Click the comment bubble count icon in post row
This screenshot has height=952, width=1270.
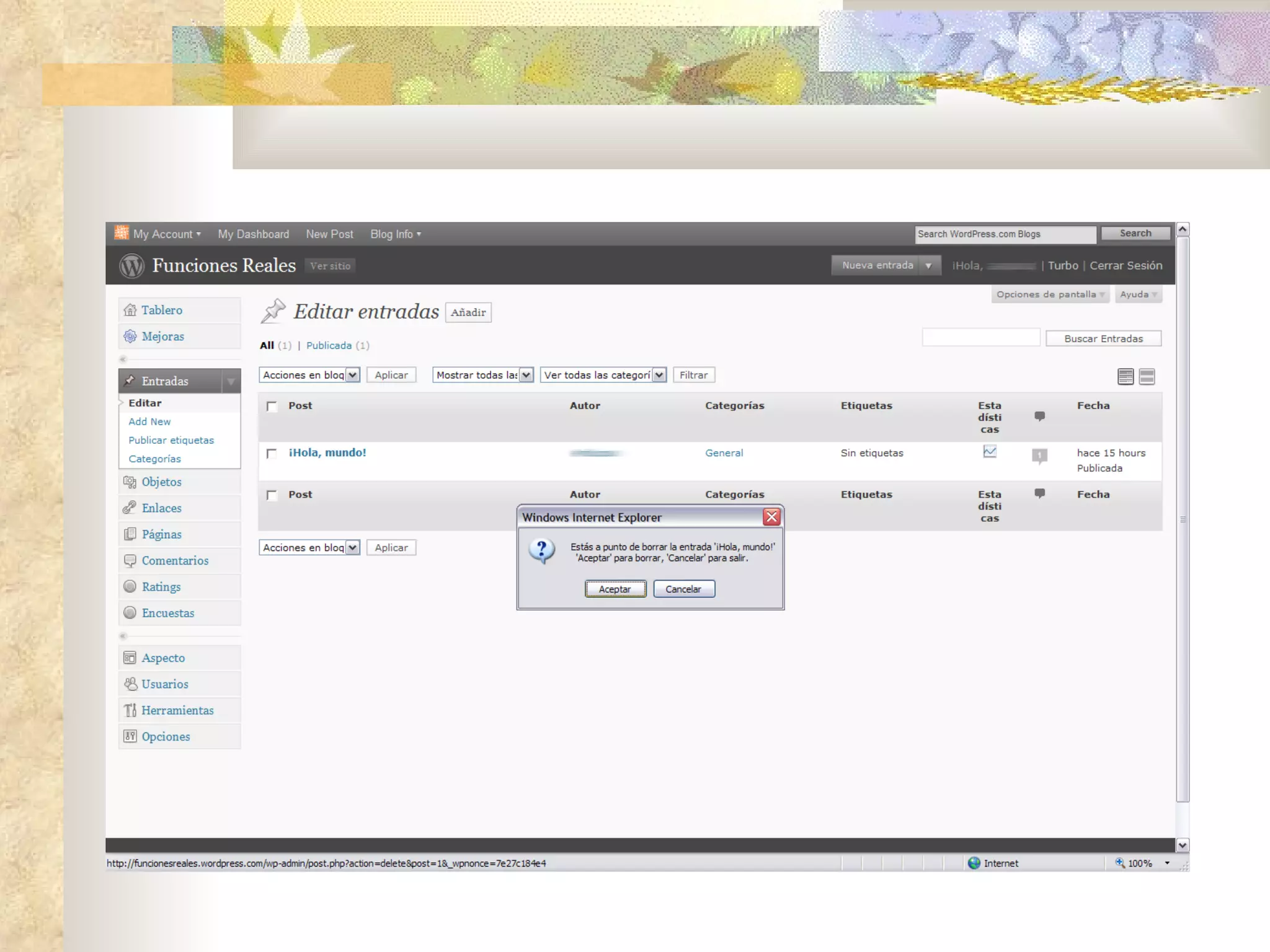coord(1040,456)
